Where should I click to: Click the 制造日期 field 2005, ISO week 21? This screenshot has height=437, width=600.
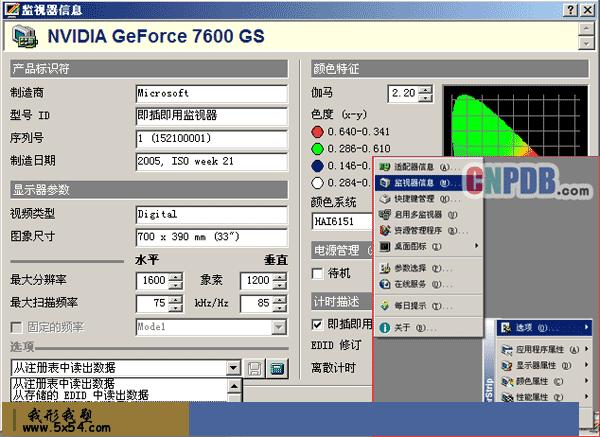point(212,161)
